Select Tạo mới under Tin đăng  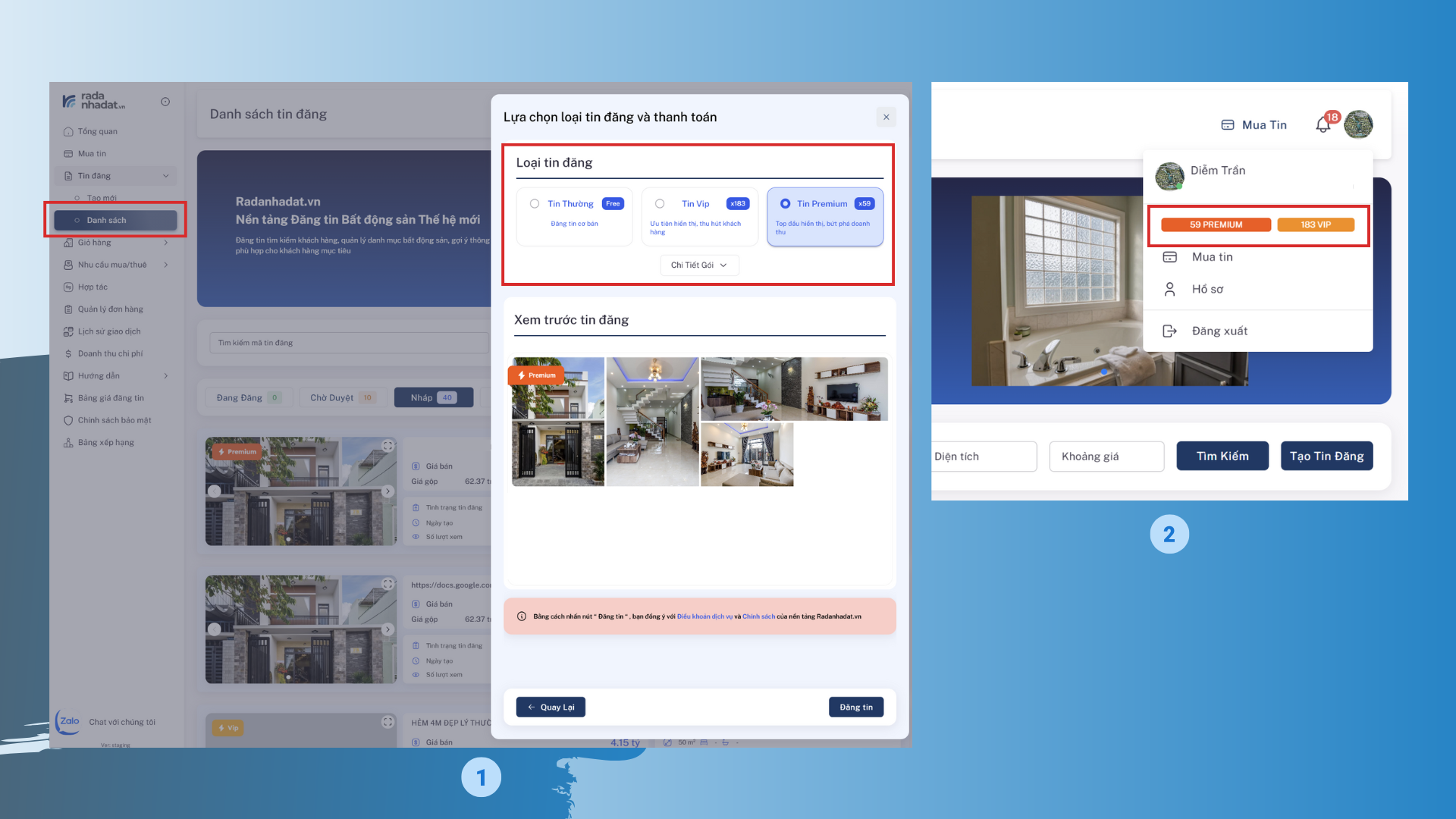point(101,198)
